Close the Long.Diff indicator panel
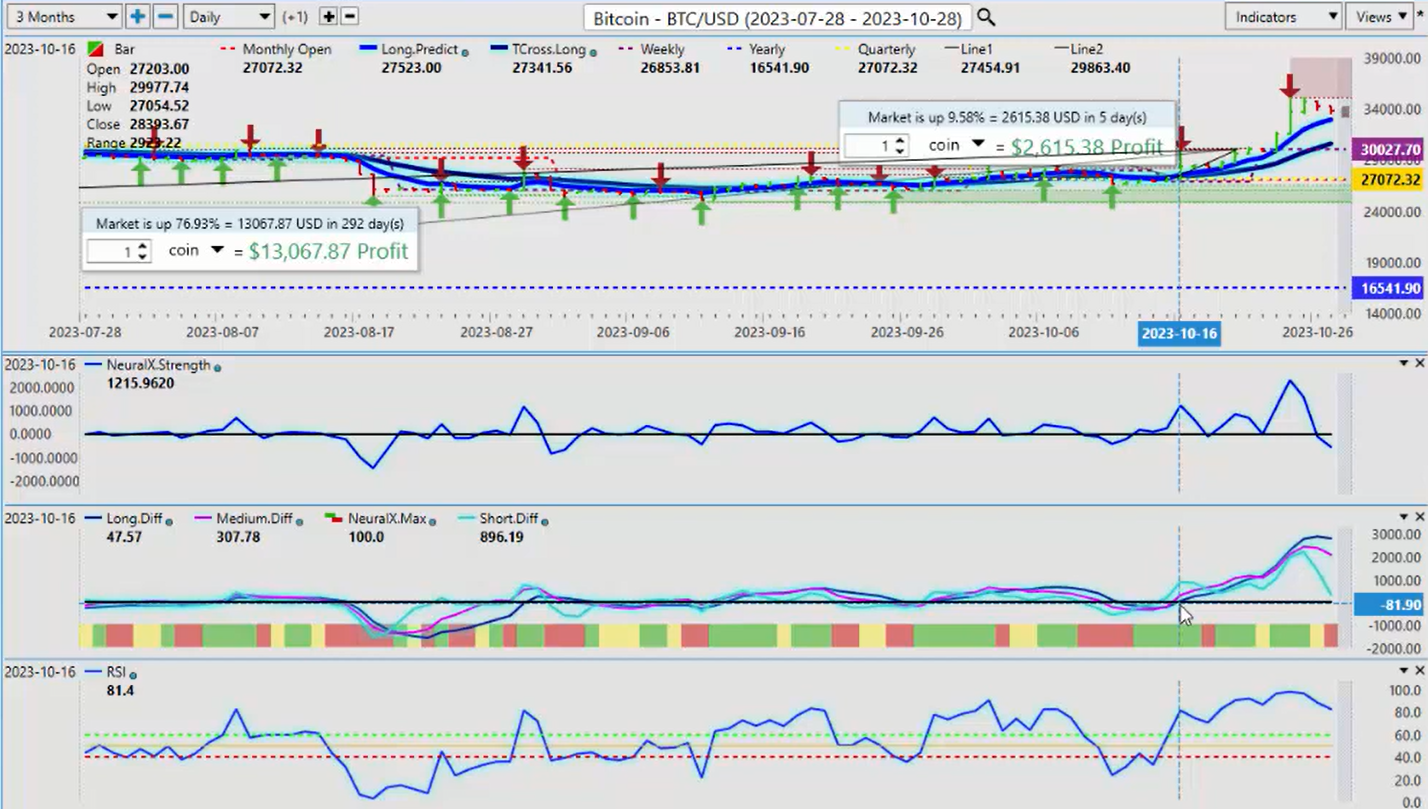The height and width of the screenshot is (809, 1428). [x=1419, y=516]
